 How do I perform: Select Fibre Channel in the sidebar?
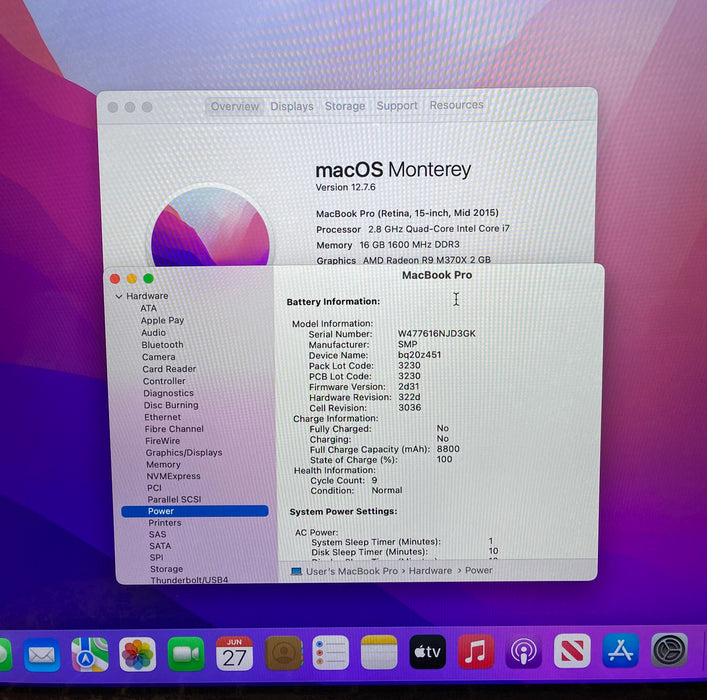[x=174, y=429]
